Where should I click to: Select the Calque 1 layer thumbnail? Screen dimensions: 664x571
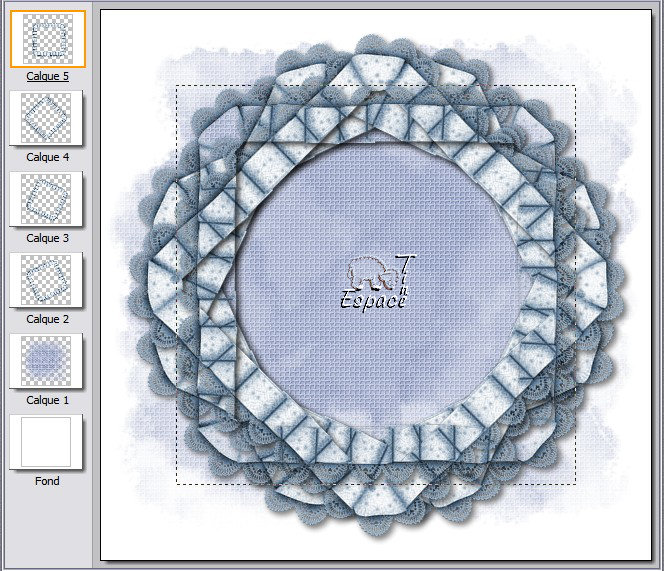click(x=46, y=360)
